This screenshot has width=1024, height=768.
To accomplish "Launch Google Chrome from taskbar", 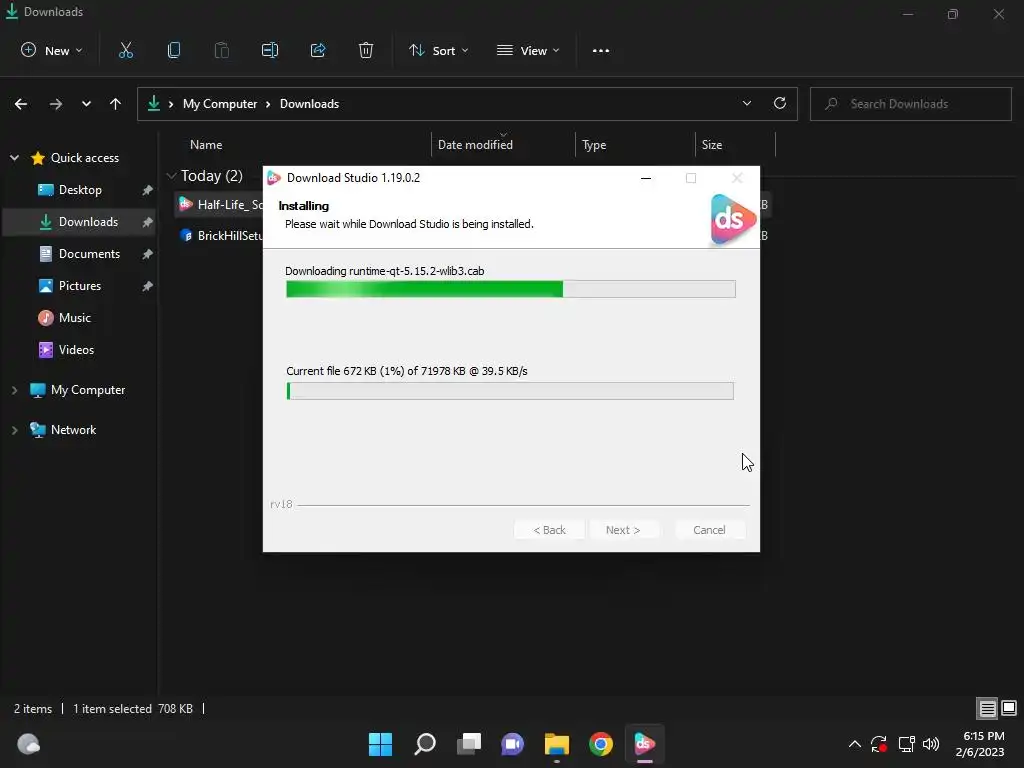I will click(601, 744).
